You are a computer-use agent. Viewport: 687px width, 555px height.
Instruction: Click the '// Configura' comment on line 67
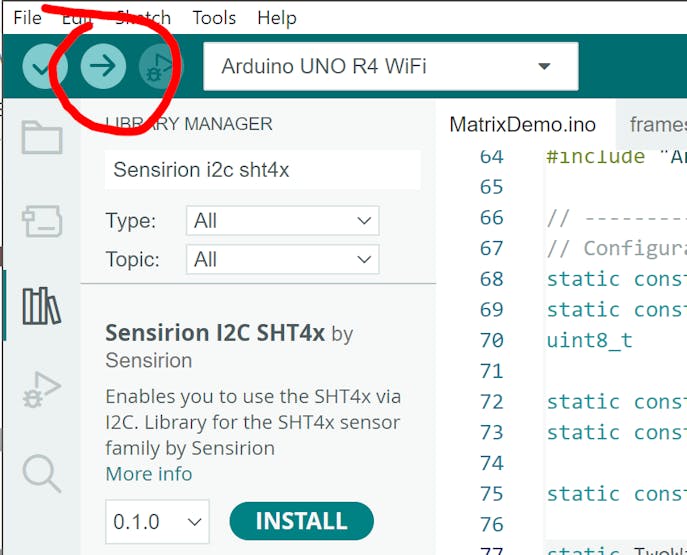(x=616, y=248)
